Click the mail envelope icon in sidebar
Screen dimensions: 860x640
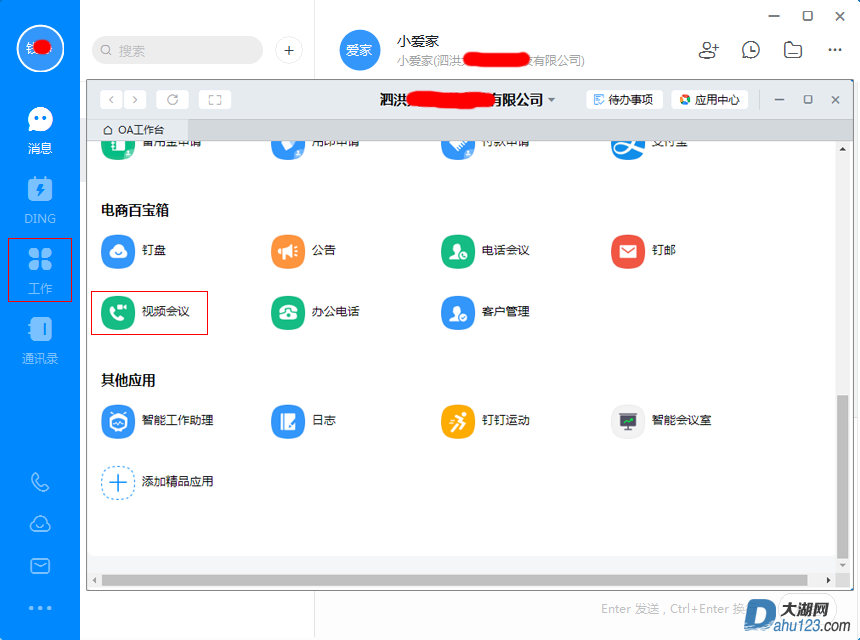click(x=40, y=565)
